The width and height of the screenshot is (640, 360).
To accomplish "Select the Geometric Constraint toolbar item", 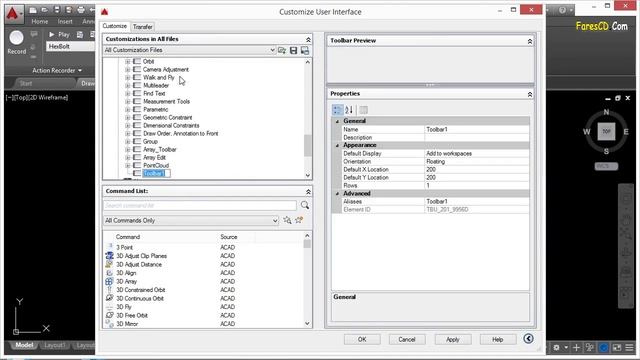I will point(167,118).
